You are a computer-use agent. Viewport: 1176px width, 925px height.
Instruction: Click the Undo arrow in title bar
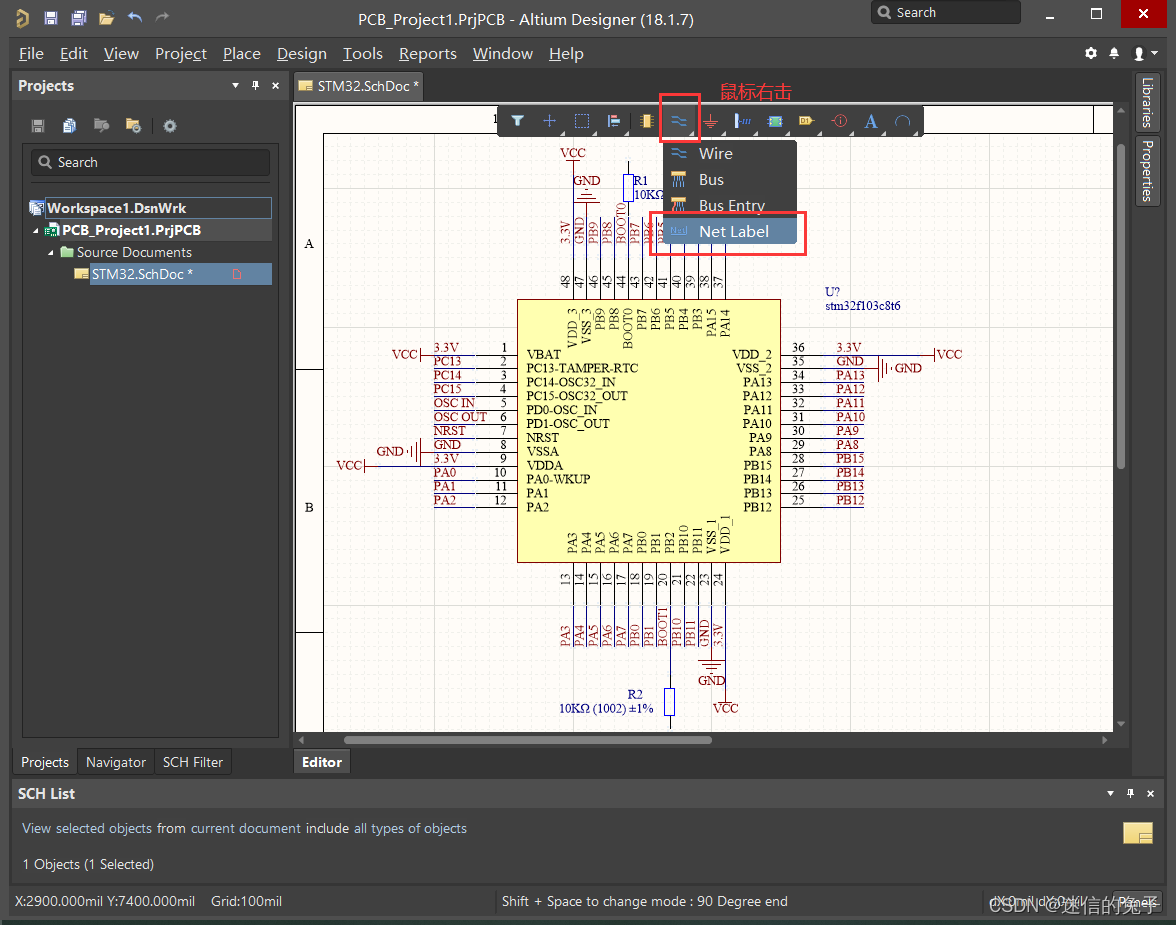pos(135,18)
